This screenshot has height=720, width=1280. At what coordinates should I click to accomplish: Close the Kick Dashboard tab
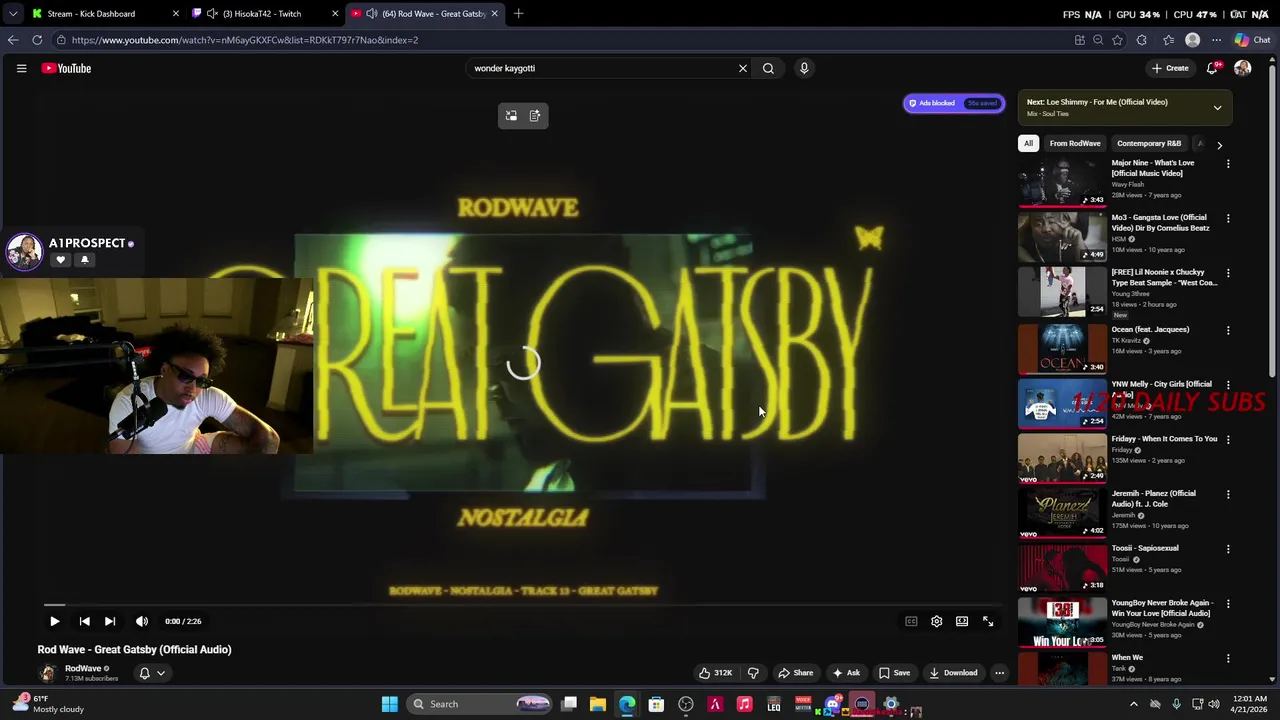coord(176,13)
